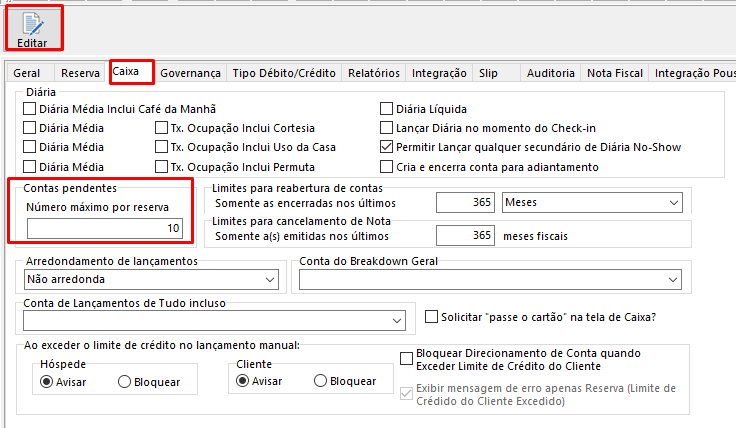
Task: Click Número máximo por reserva field
Action: [105, 229]
